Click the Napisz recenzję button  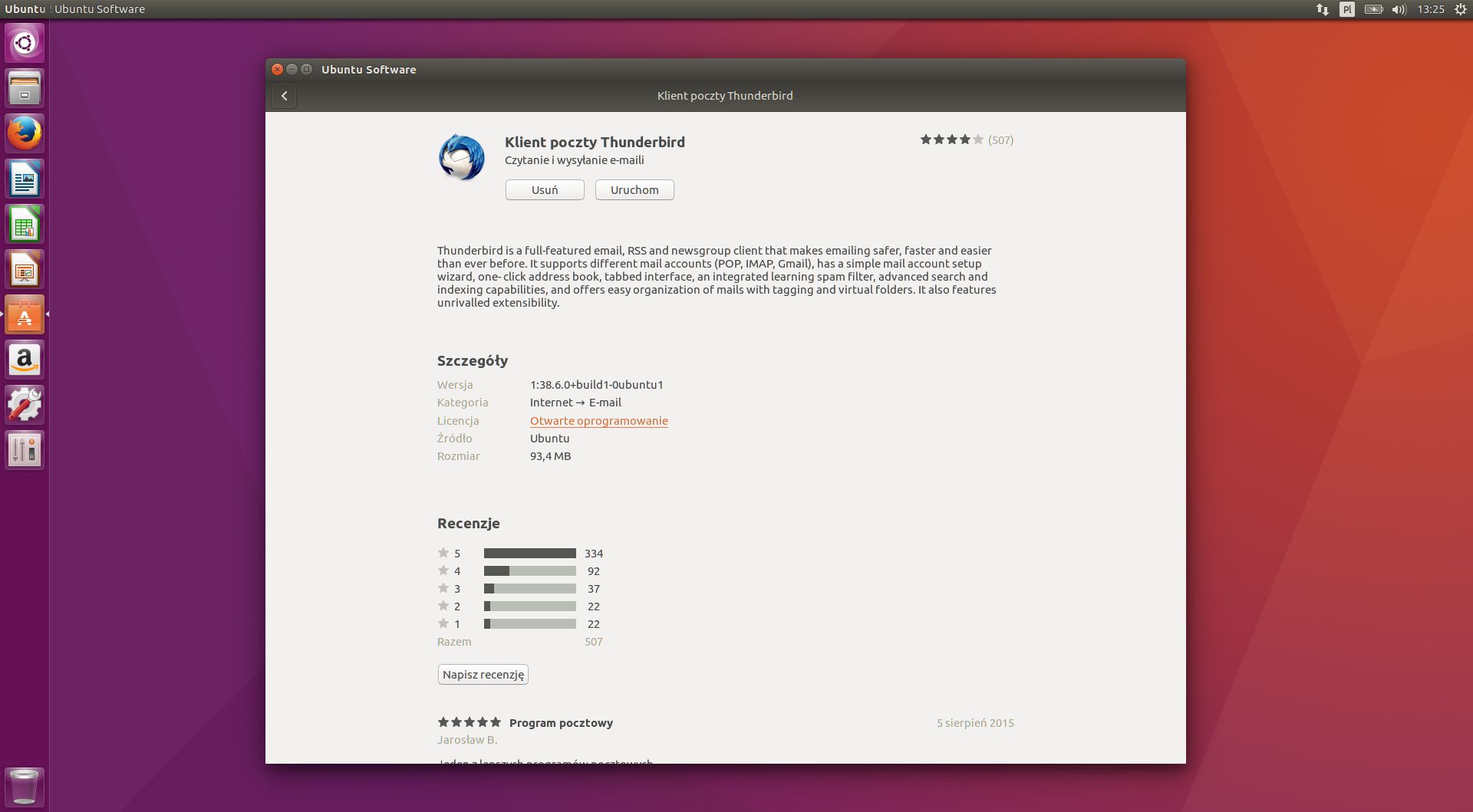pyautogui.click(x=483, y=675)
